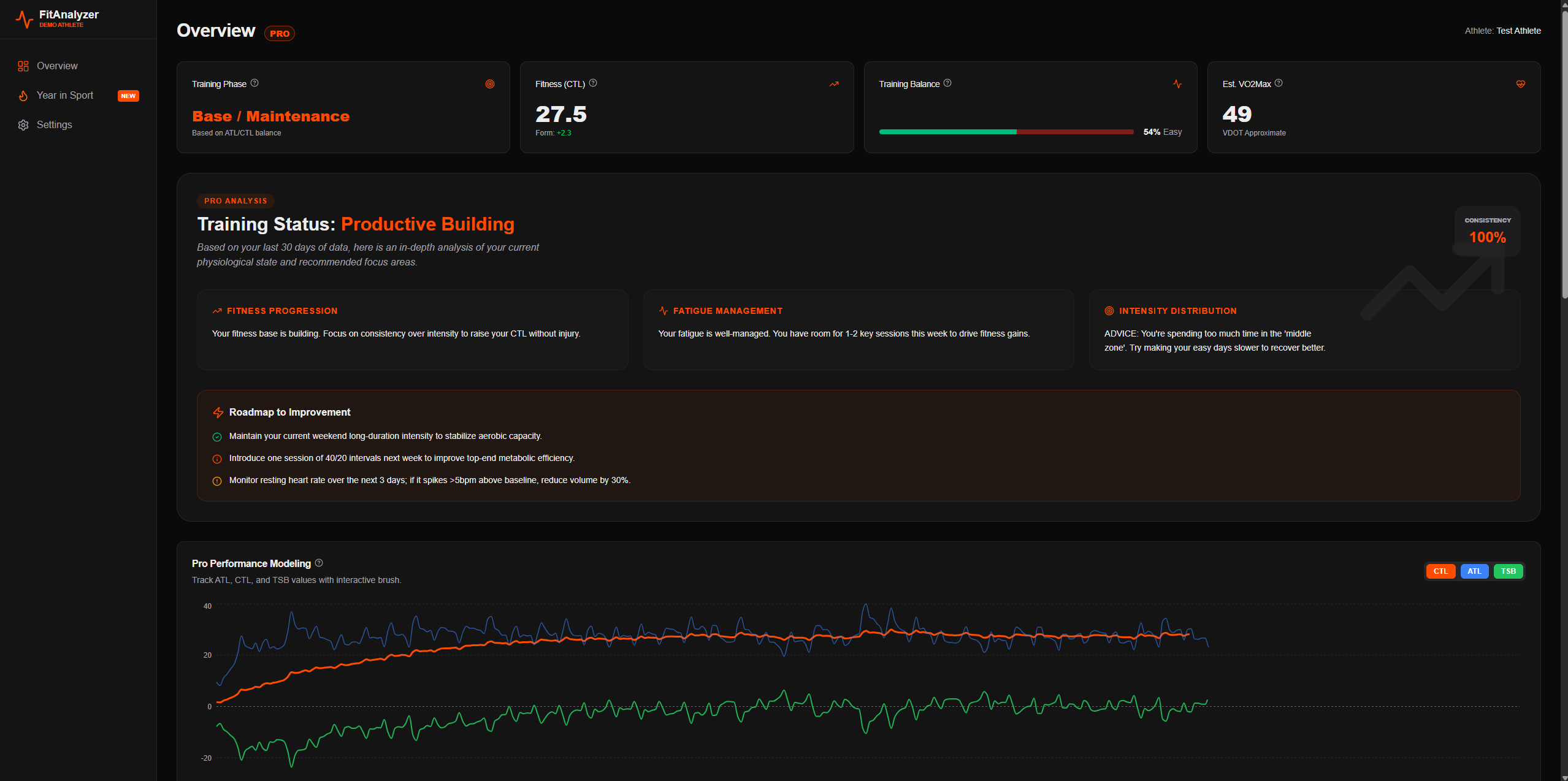Viewport: 1568px width, 781px height.
Task: Click the help icon beside Training Phase
Action: tap(254, 83)
